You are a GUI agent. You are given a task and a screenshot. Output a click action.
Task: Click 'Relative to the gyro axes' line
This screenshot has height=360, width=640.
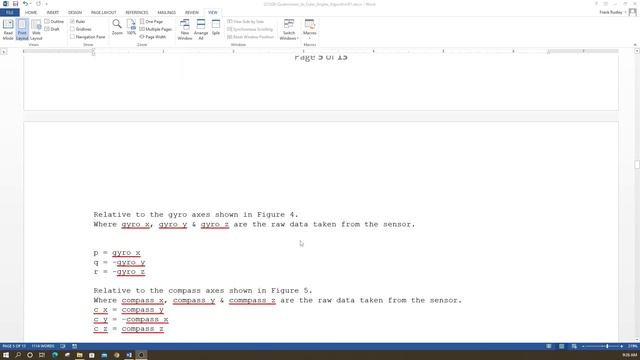196,215
